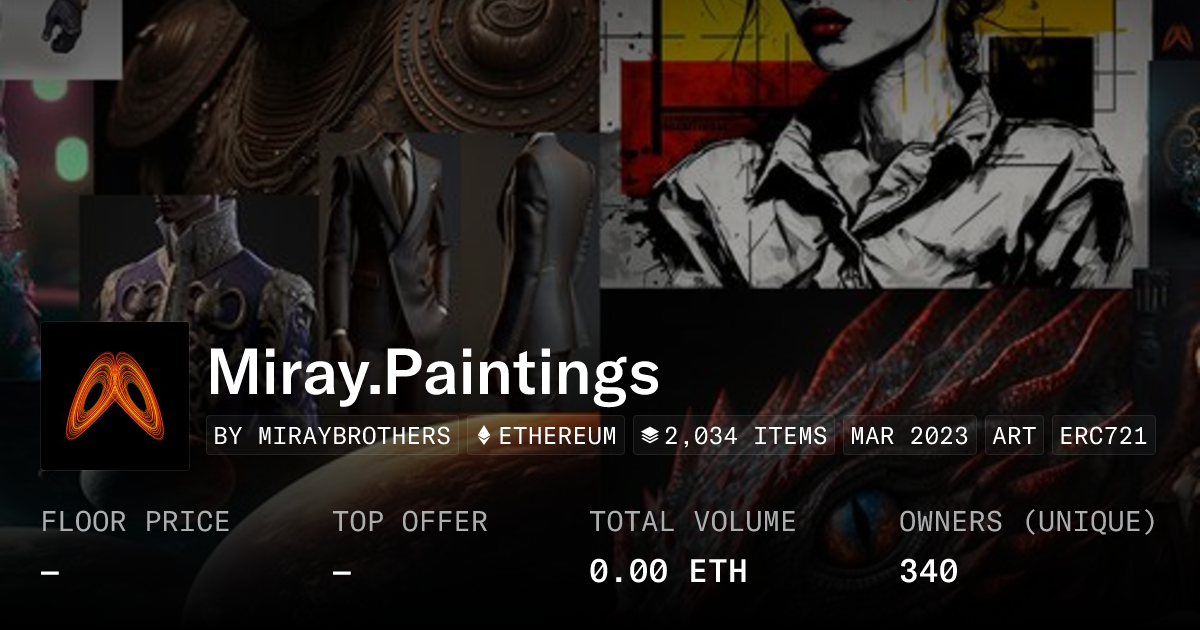
Task: Click the 340 owners count
Action: tap(929, 572)
